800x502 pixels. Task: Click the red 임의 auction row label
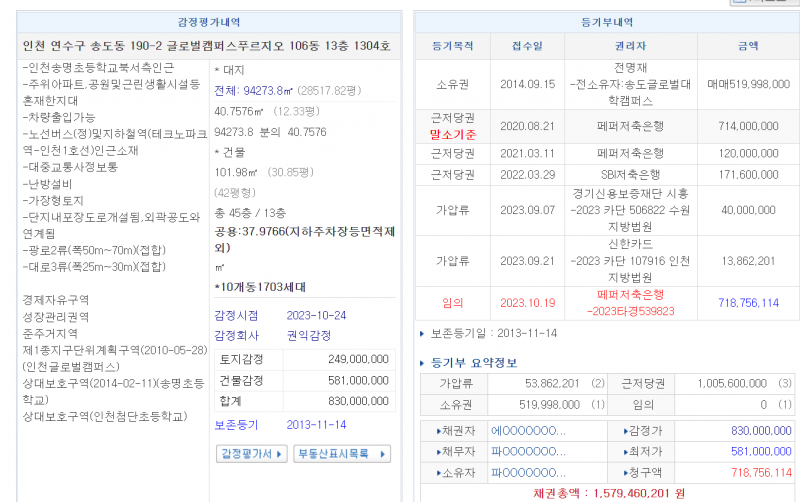[x=452, y=303]
